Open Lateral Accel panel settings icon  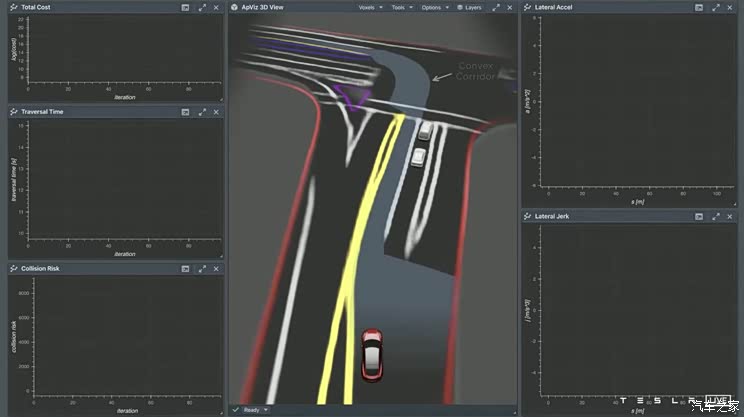[x=699, y=7]
